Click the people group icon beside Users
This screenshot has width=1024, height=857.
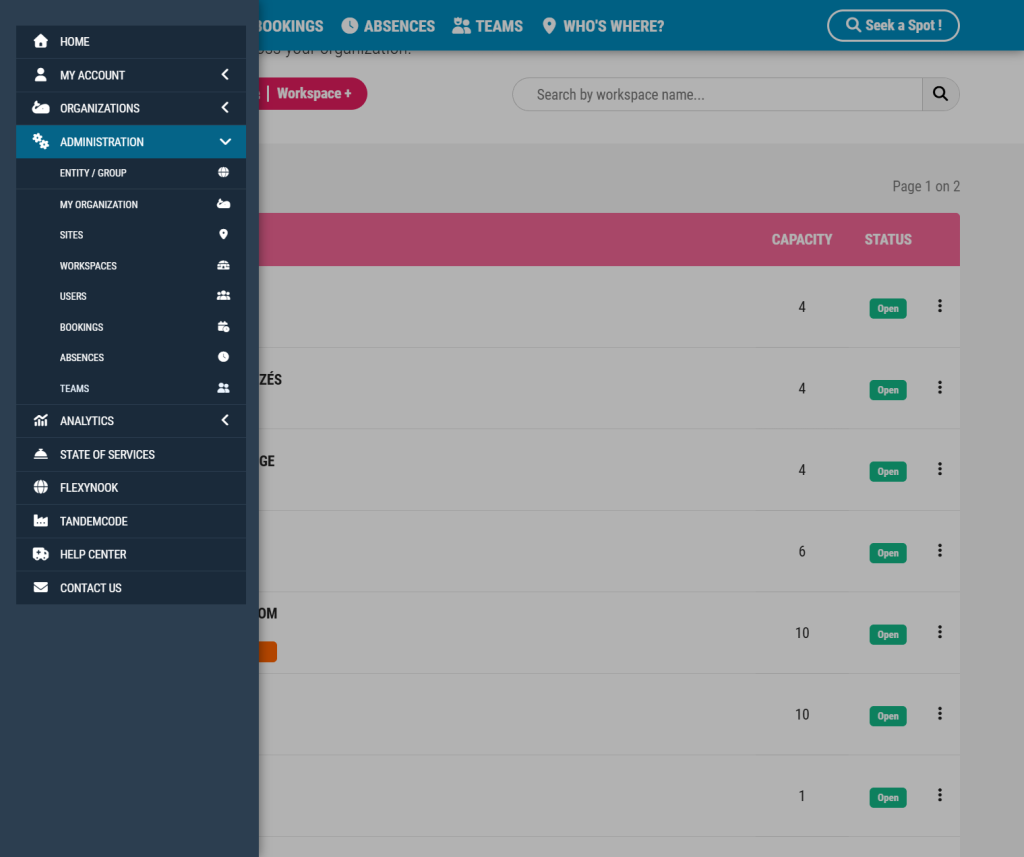[223, 296]
